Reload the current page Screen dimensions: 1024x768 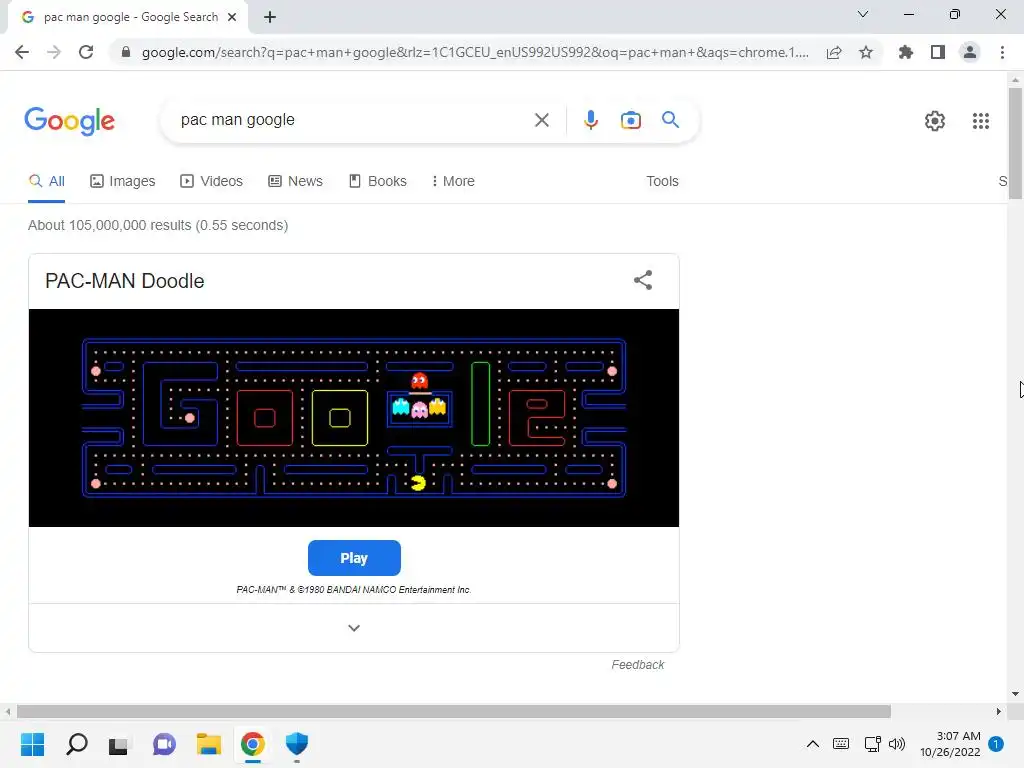click(86, 52)
